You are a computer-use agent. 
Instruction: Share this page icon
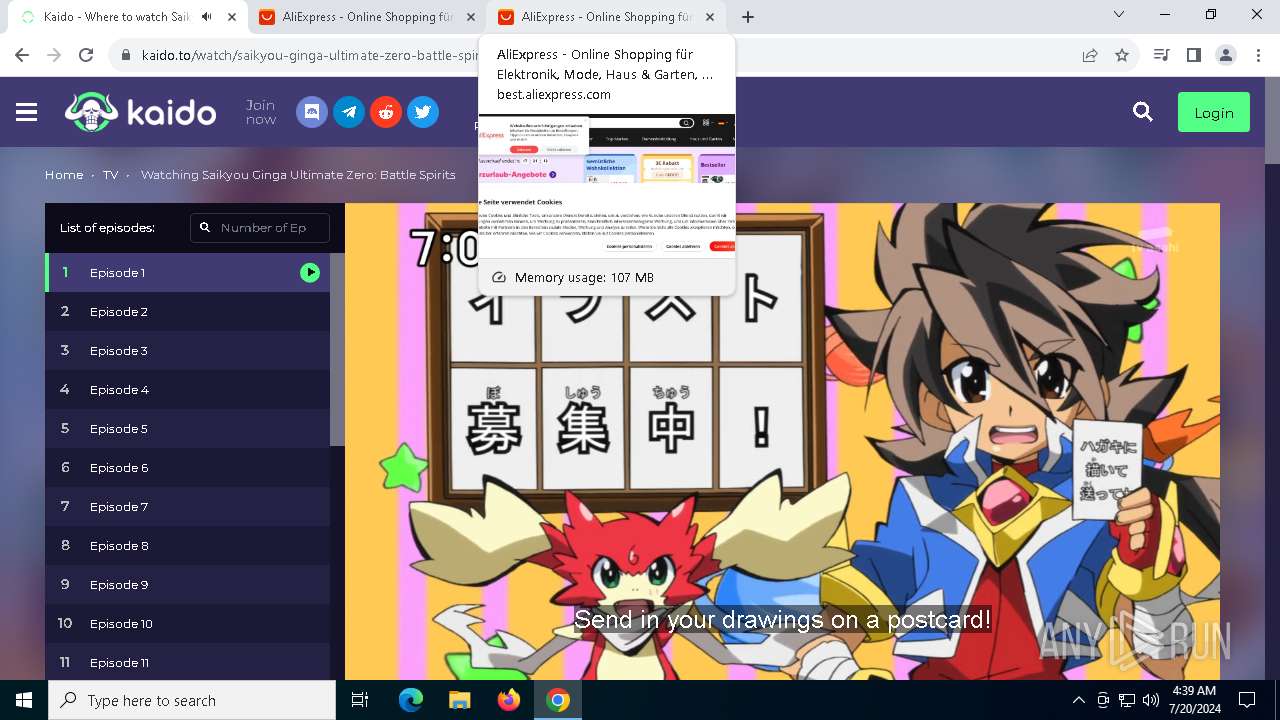1090,55
